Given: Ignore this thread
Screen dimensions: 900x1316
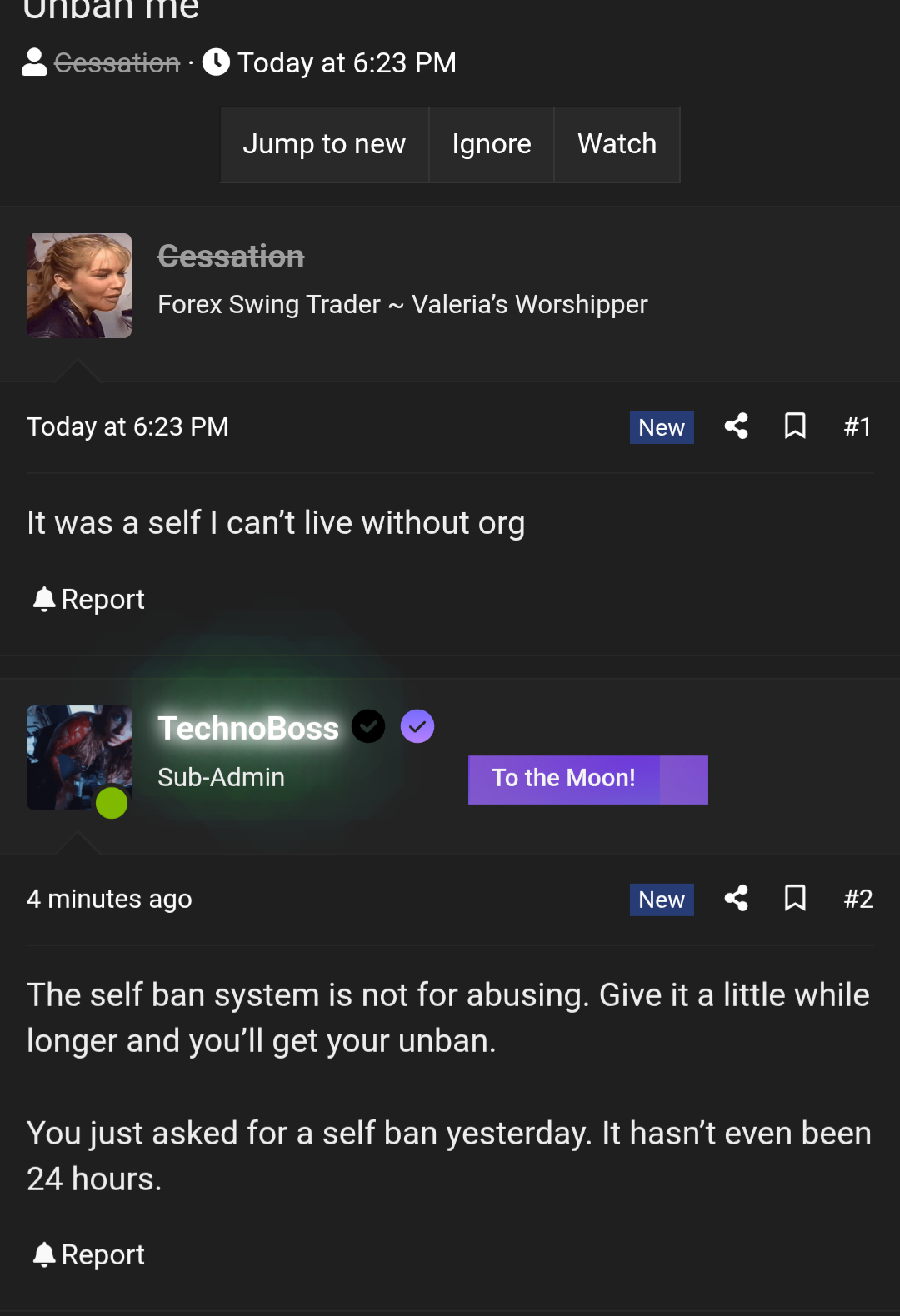Looking at the screenshot, I should (492, 144).
